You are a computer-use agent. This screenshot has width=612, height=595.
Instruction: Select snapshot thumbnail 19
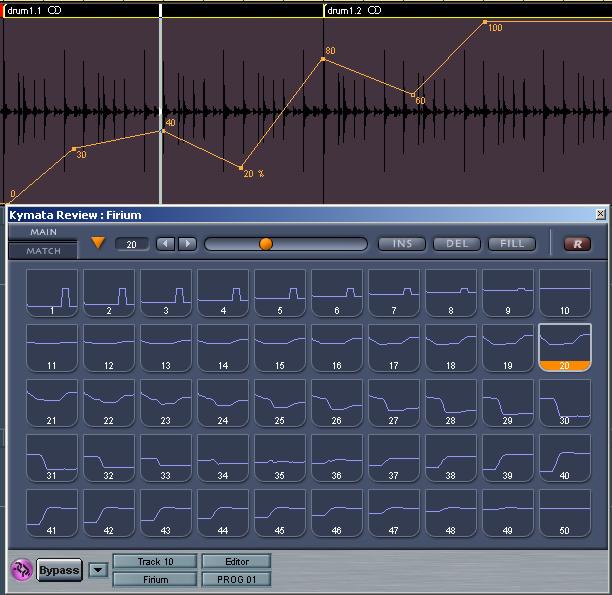click(508, 347)
